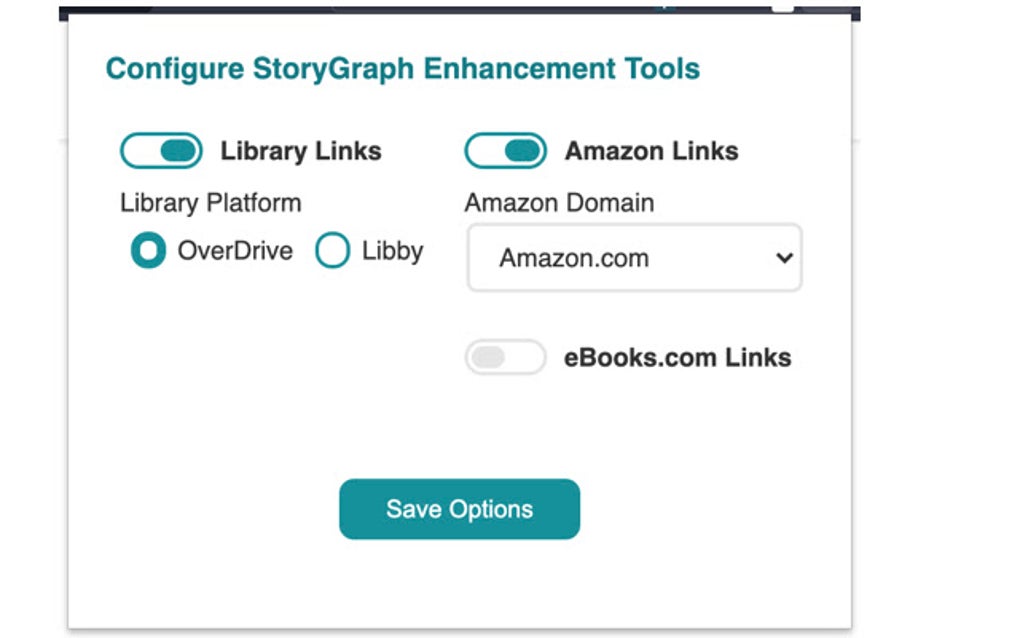Select the OverDrive radio button
Screen dimensions: 1020x638
148,251
